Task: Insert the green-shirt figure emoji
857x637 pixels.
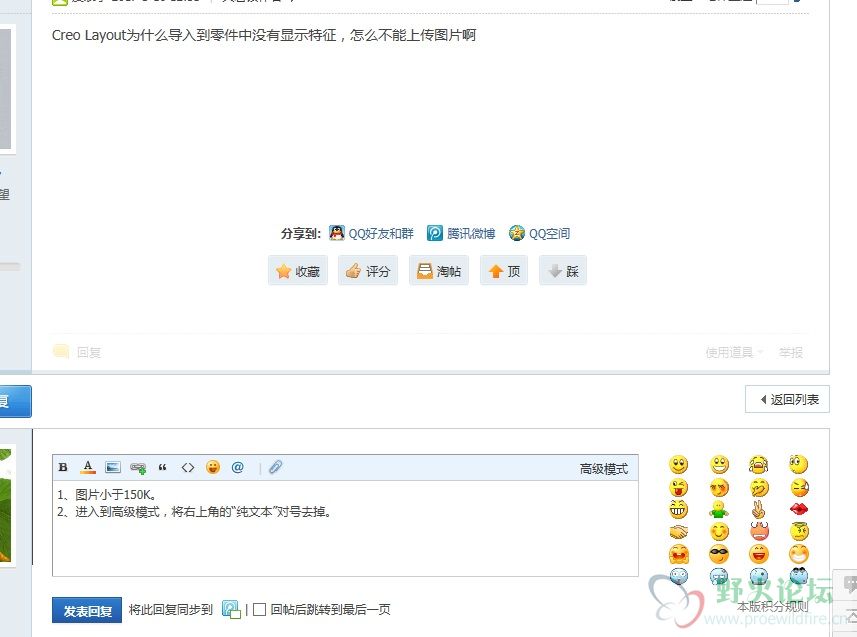Action: [x=719, y=509]
